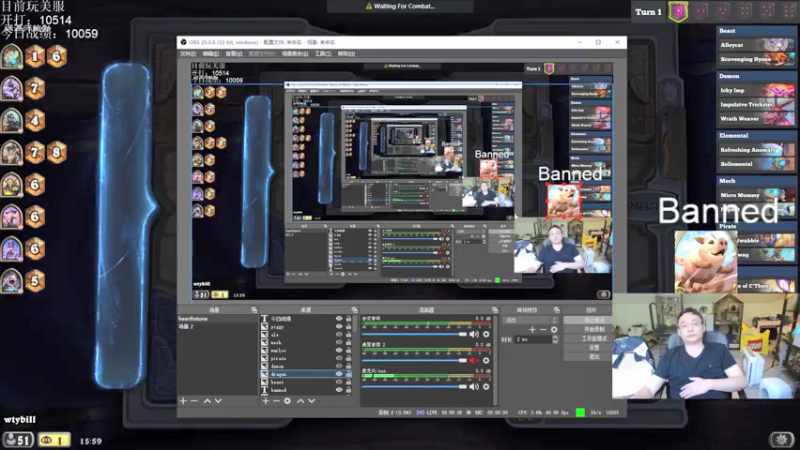Click the pig Banned minion portrait

point(705,261)
